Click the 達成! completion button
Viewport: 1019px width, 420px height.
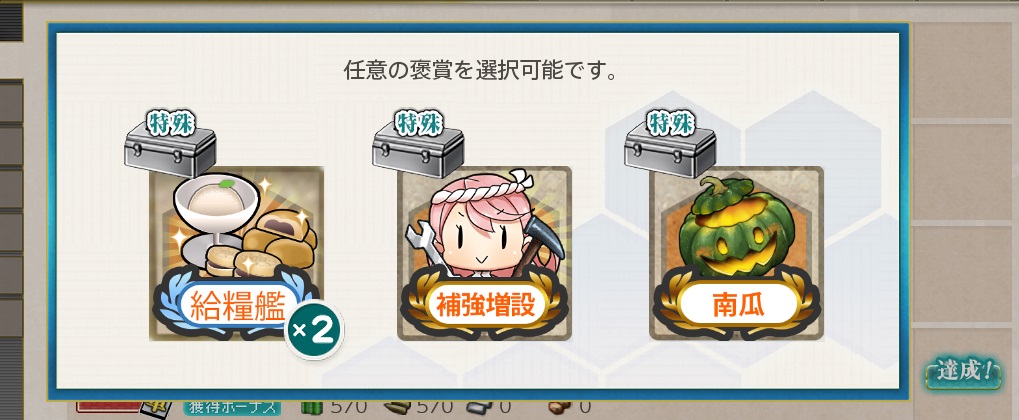click(x=964, y=373)
